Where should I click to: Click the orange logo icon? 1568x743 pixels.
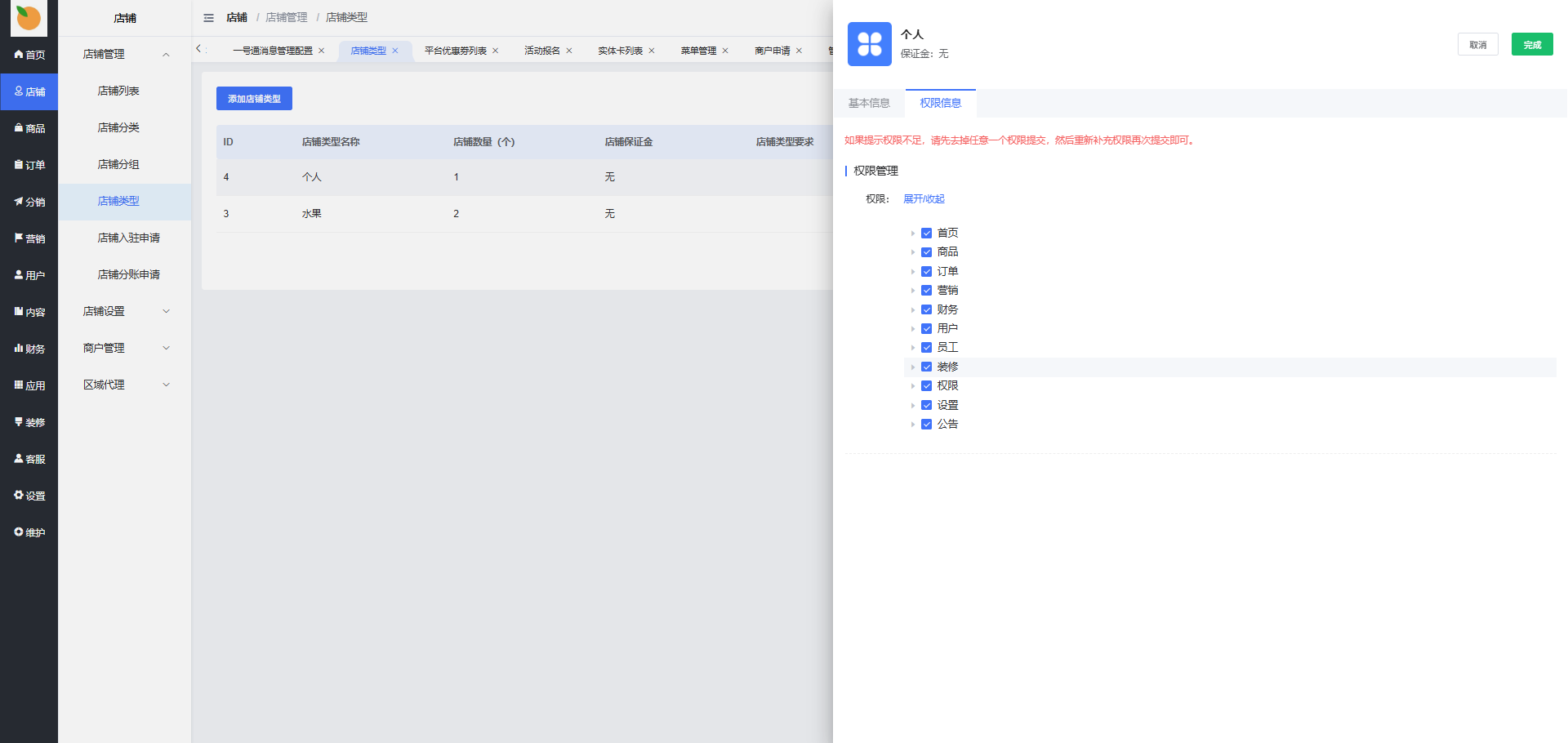(x=29, y=18)
